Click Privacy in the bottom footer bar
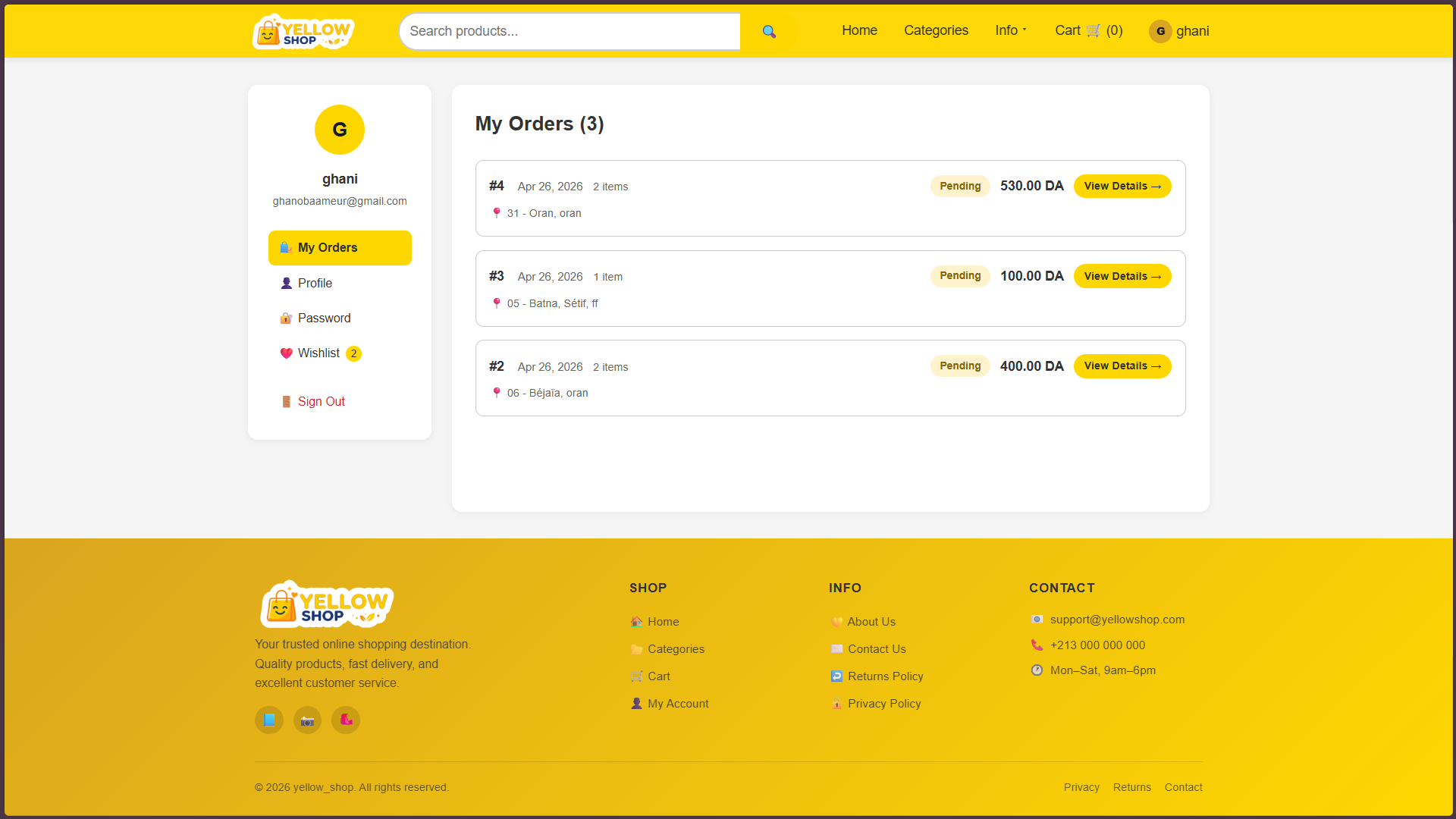The width and height of the screenshot is (1456, 819). [1081, 787]
